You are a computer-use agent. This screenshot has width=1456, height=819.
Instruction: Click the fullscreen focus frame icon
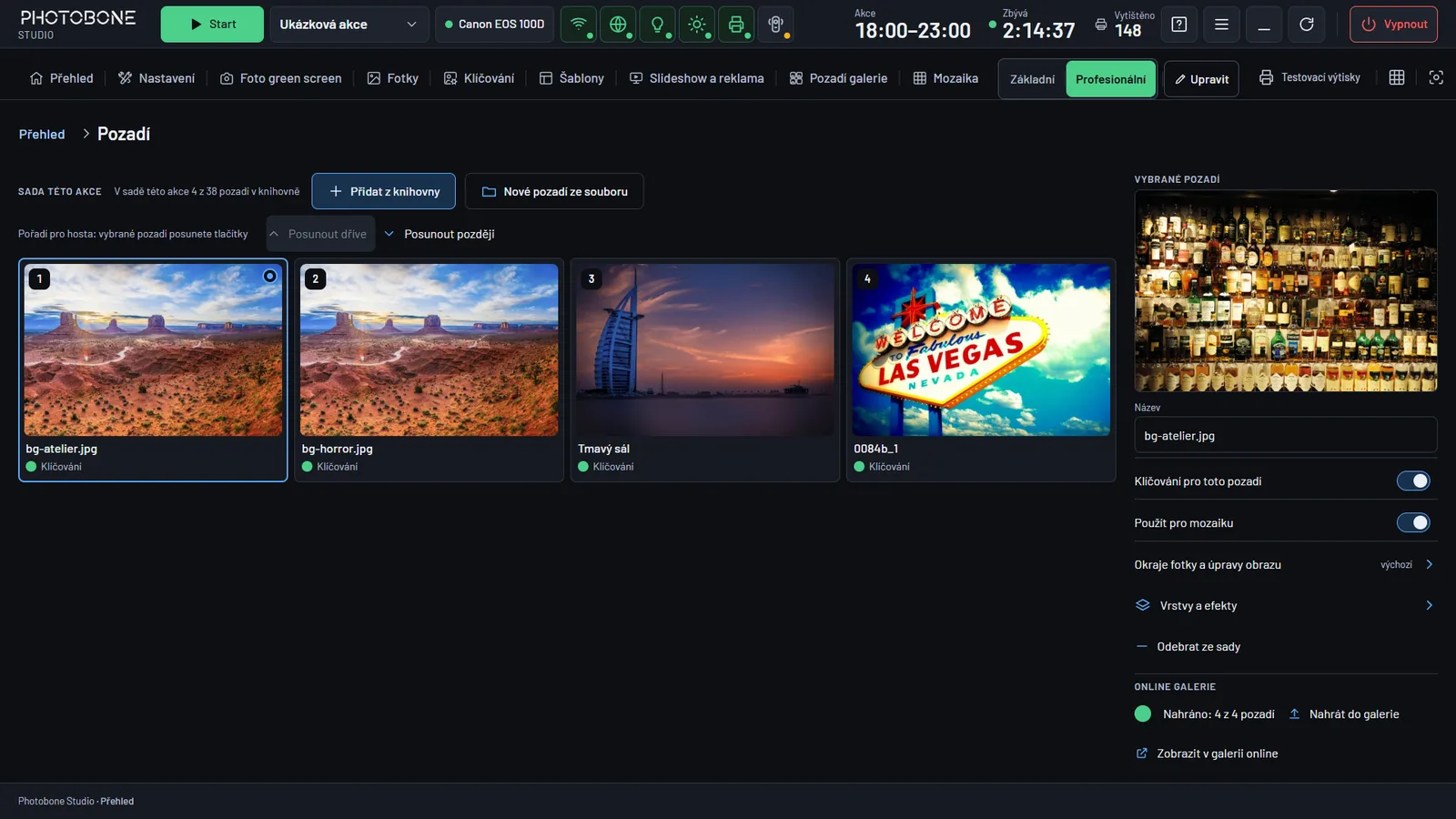pos(1436,78)
